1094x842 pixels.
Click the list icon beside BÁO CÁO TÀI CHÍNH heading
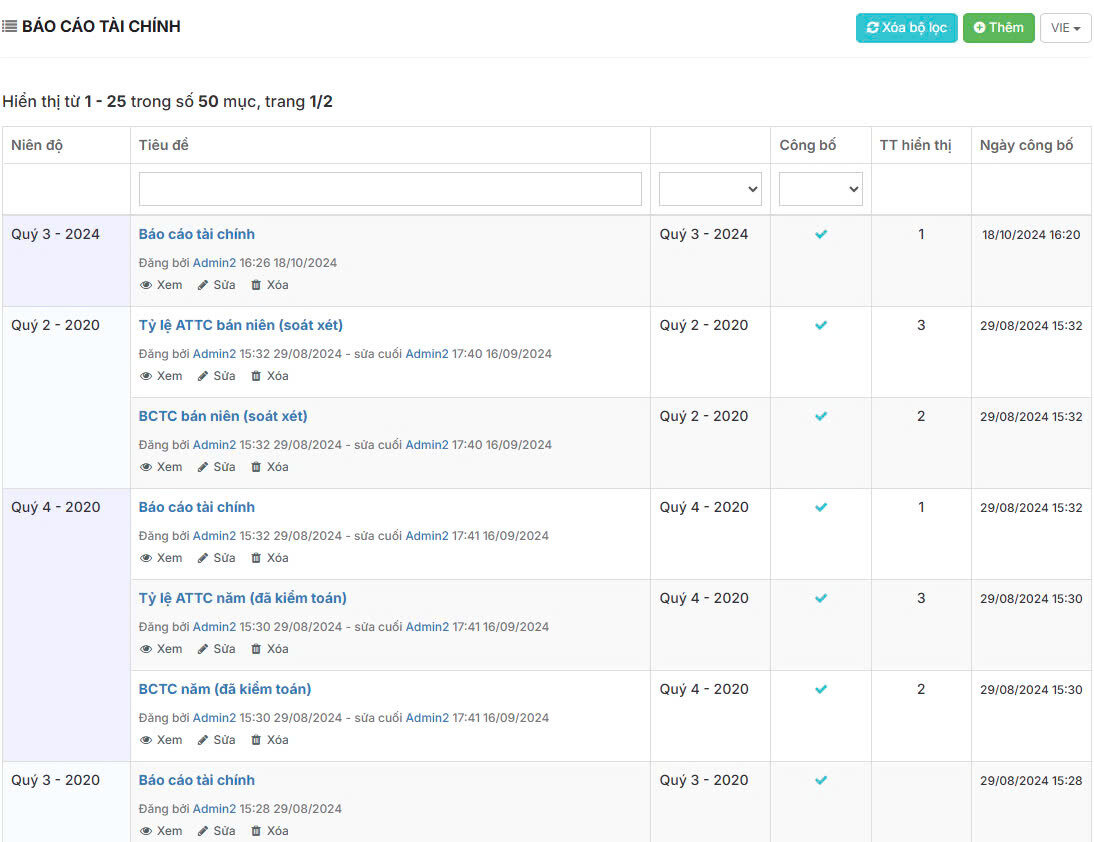click(x=10, y=27)
